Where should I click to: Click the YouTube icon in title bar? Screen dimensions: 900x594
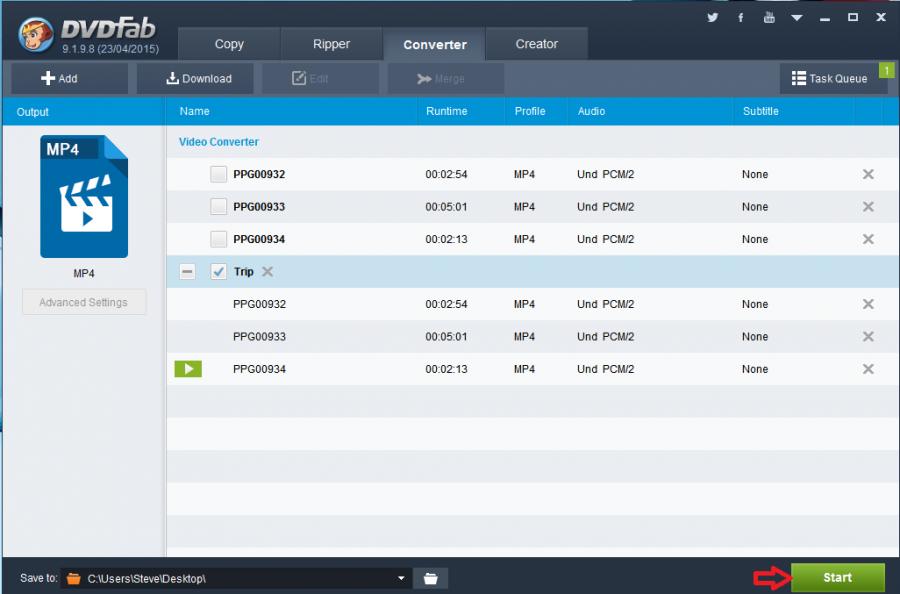(769, 17)
